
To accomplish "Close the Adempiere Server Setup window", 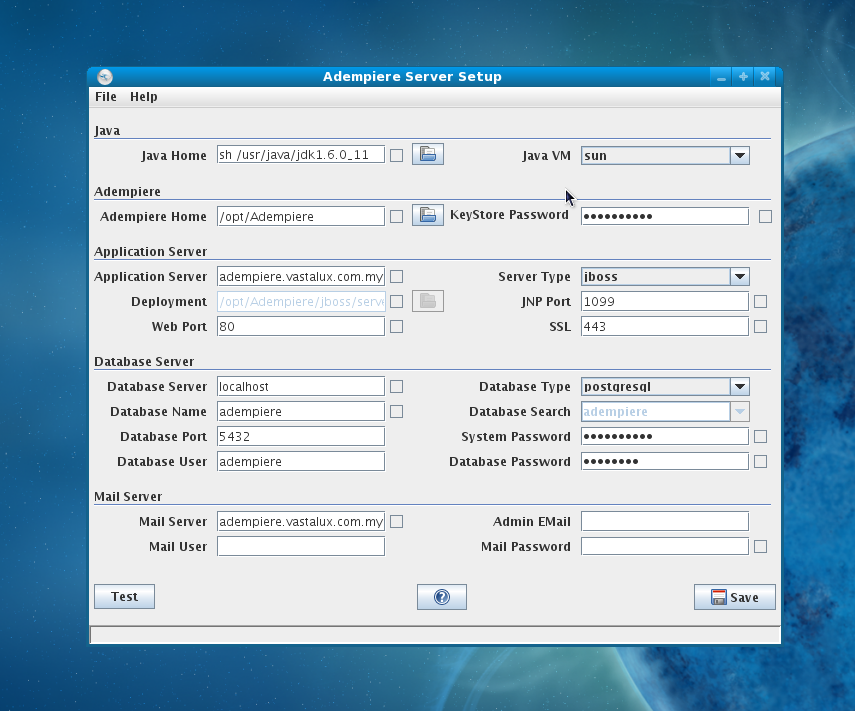I will (765, 77).
